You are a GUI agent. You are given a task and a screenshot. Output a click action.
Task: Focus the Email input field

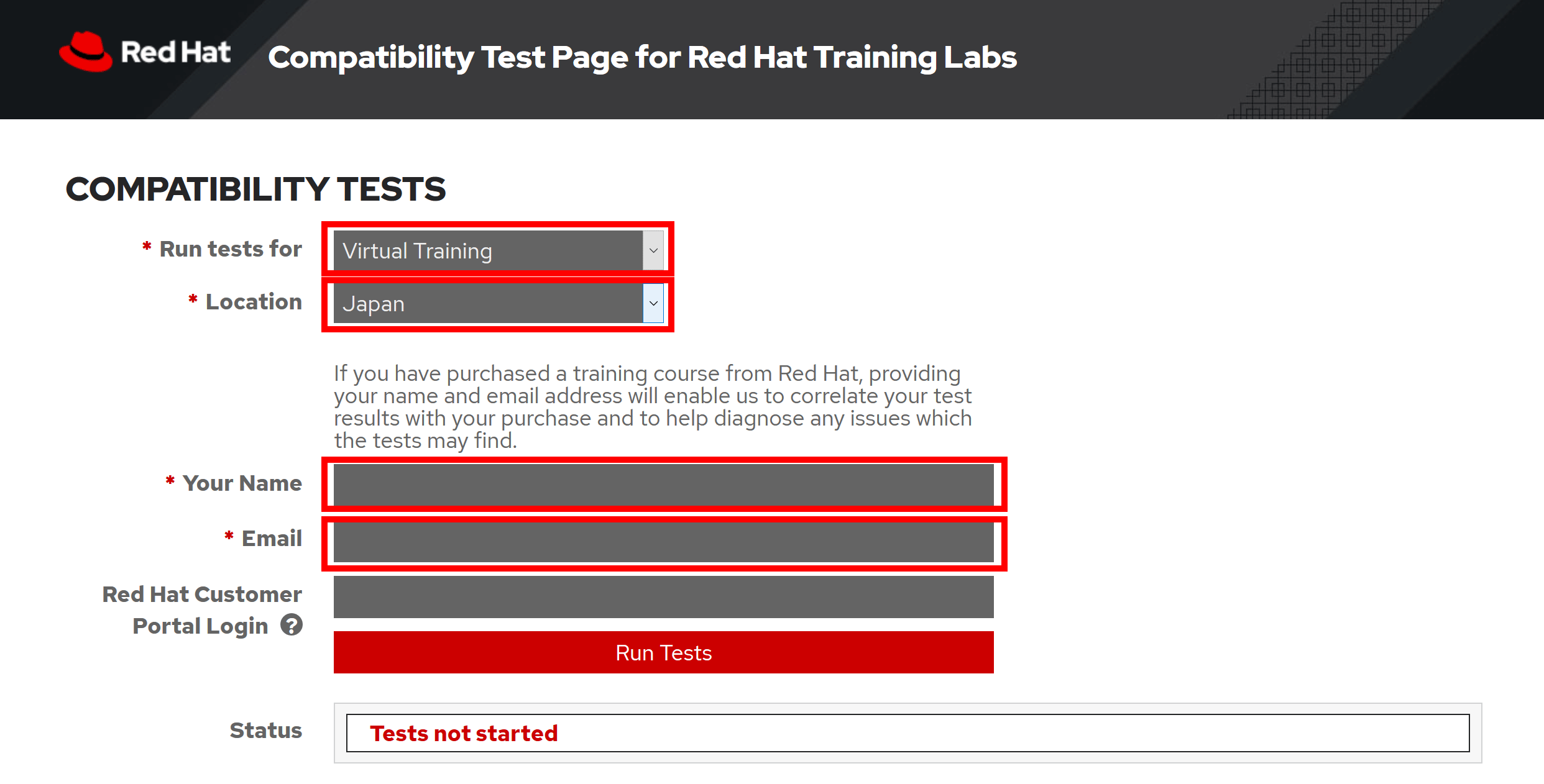[x=663, y=542]
